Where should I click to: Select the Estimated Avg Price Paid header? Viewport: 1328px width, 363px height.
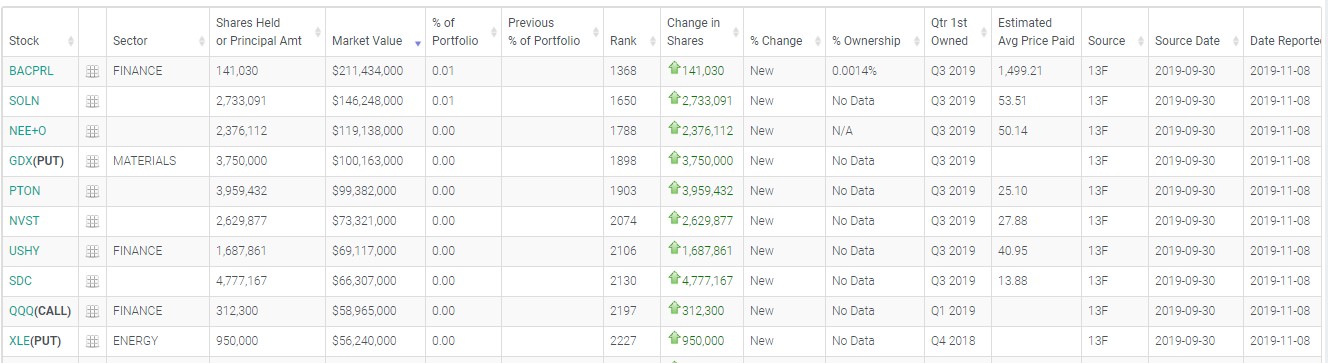[1036, 32]
